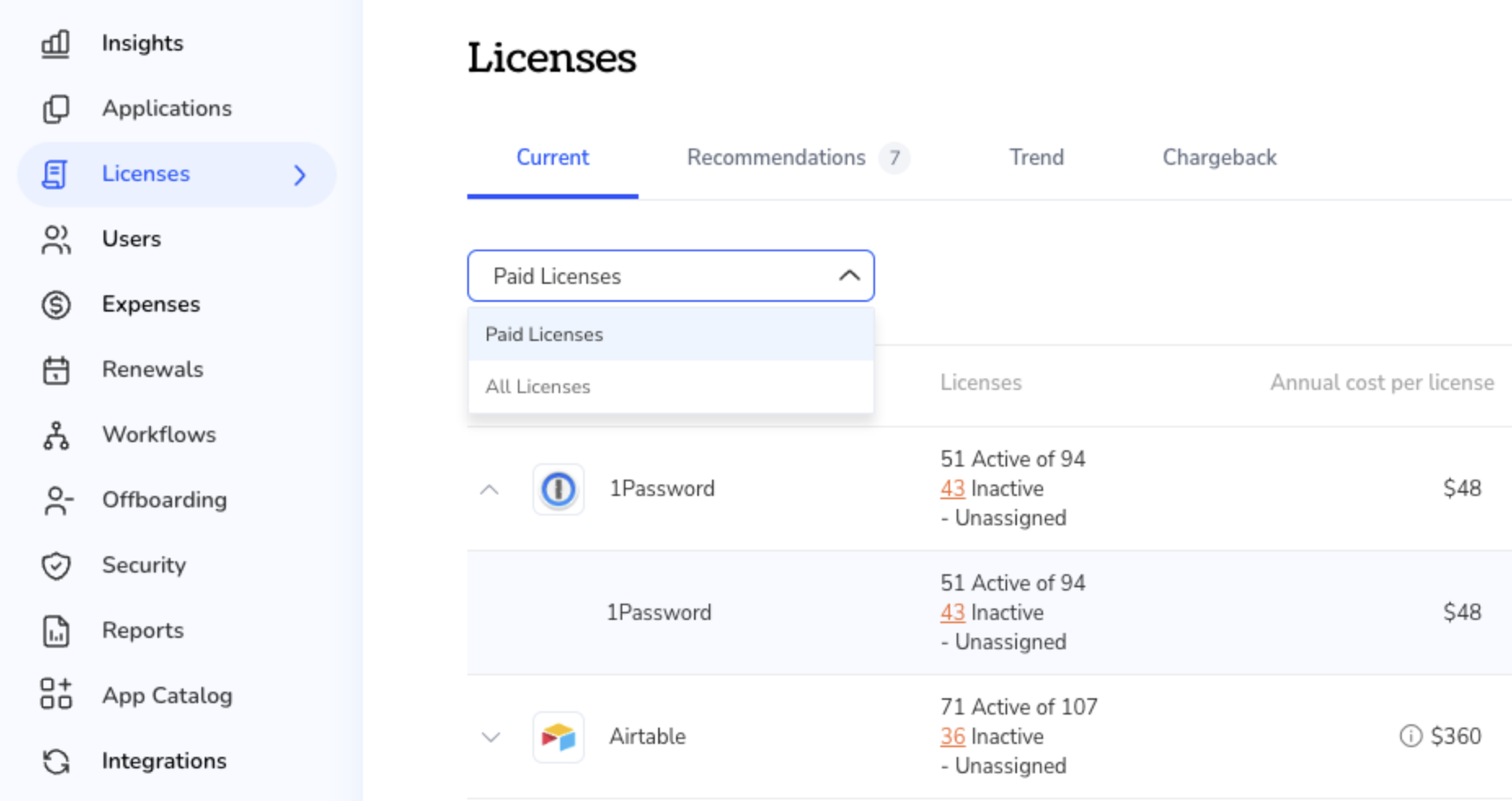Click 43 inactive link in 1Password parent row
Screen dimensions: 1512x801
point(952,489)
